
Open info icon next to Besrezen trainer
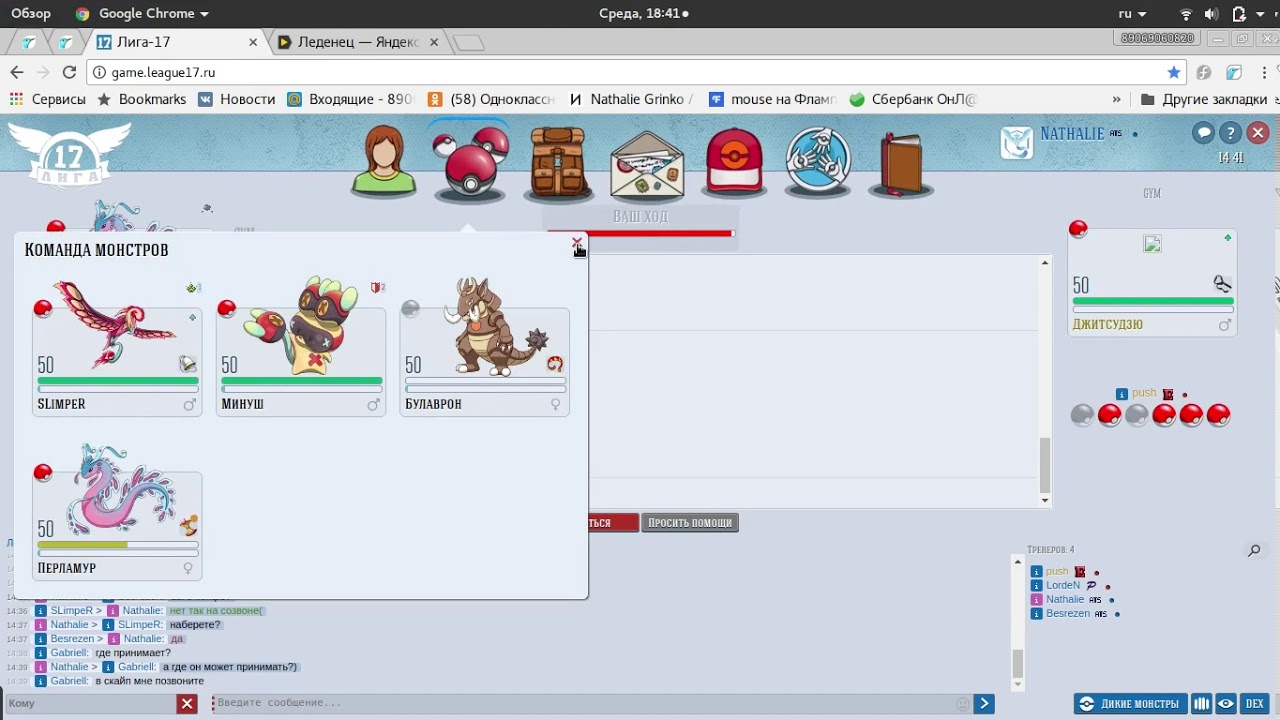point(1037,614)
